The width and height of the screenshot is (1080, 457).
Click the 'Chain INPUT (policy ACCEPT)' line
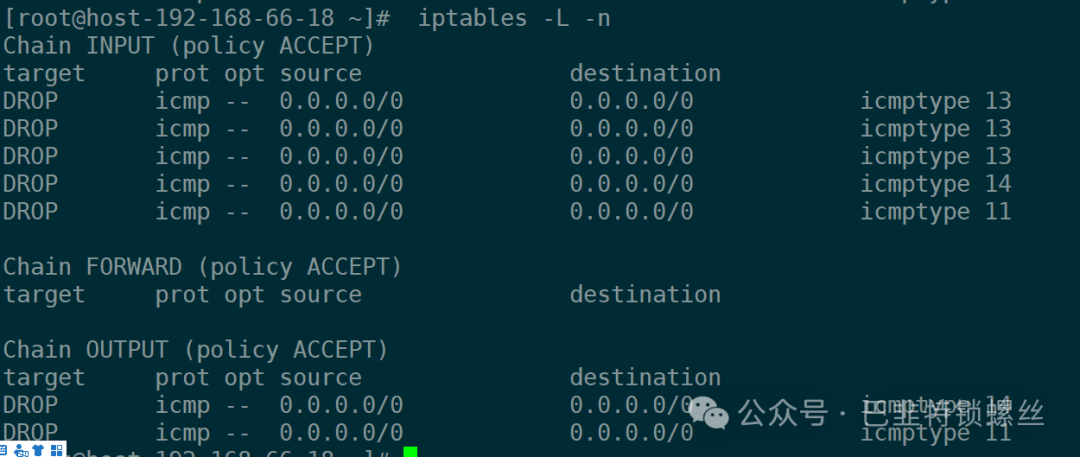188,46
